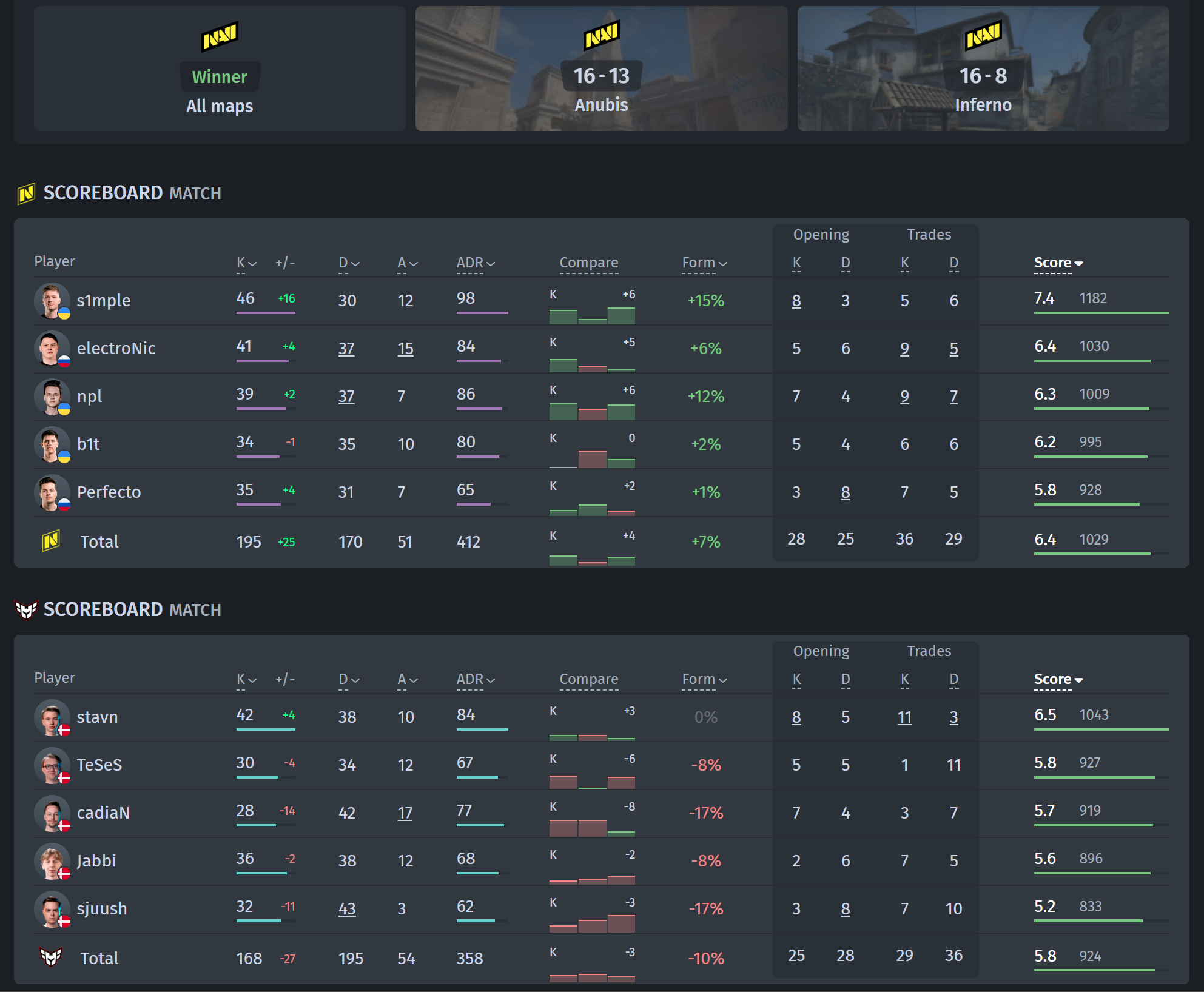The width and height of the screenshot is (1204, 992).
Task: Open the Inferno 16-8 map tab
Action: (983, 69)
